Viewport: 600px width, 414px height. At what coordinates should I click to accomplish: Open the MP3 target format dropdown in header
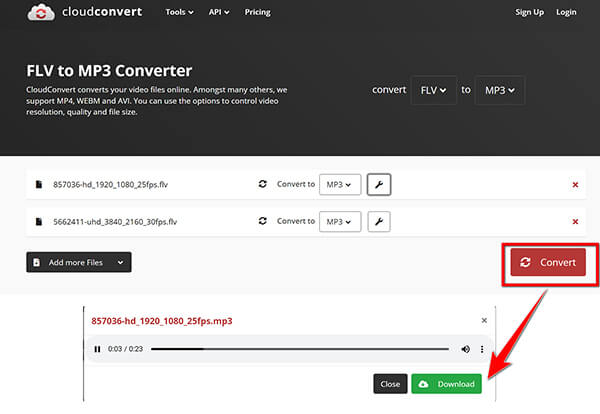[499, 90]
